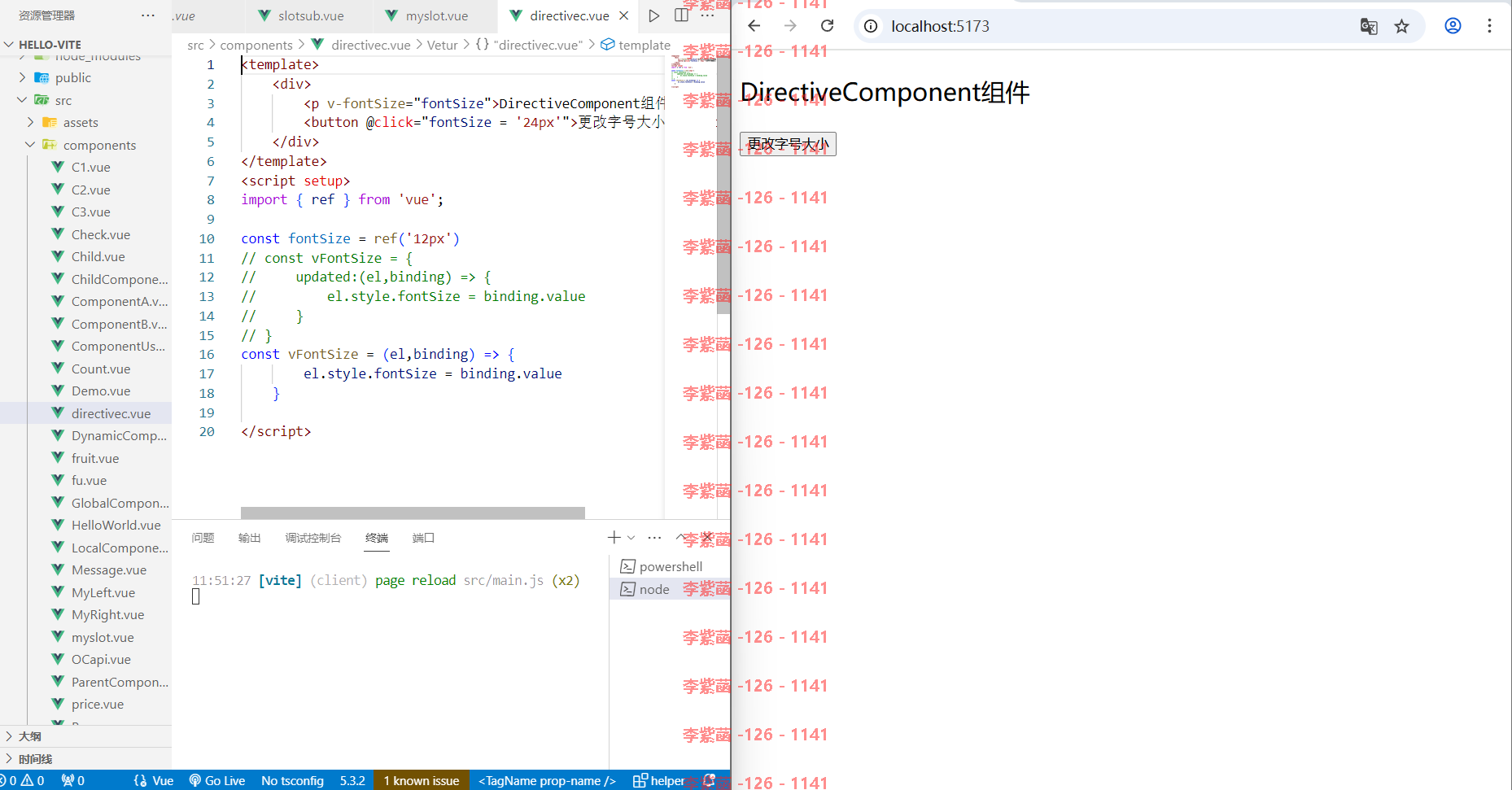
Task: Click the components breadcrumb segment
Action: pyautogui.click(x=256, y=45)
